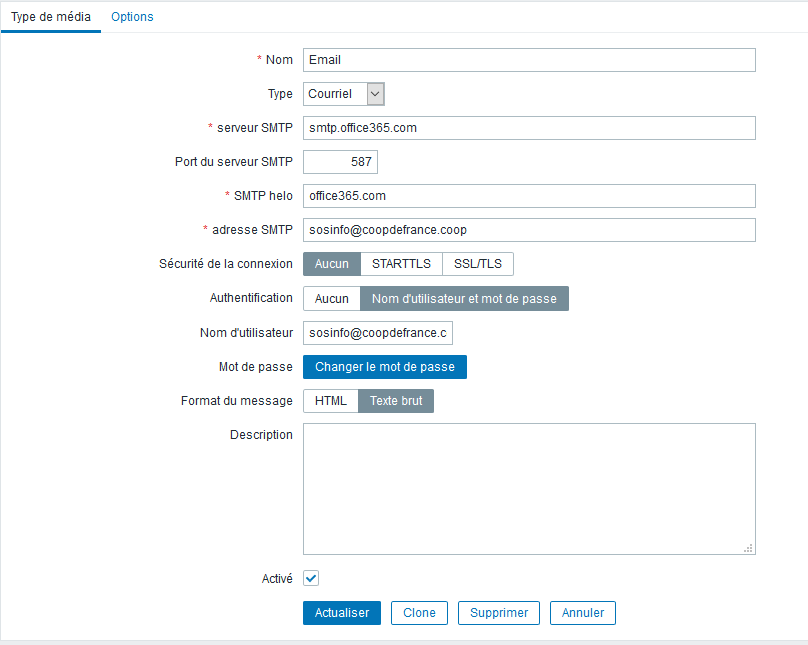
Task: Click the 'Mot de passe' label
Action: [x=256, y=367]
